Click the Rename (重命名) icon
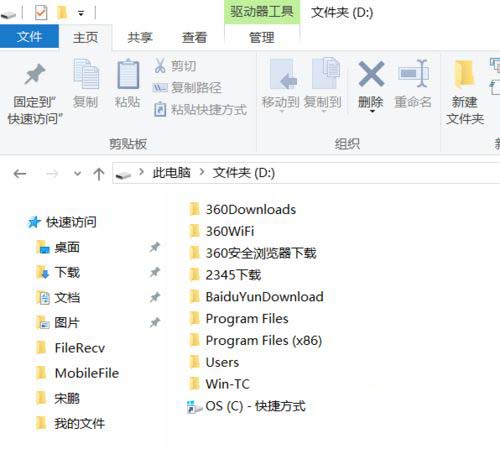This screenshot has height=449, width=500. point(413,73)
